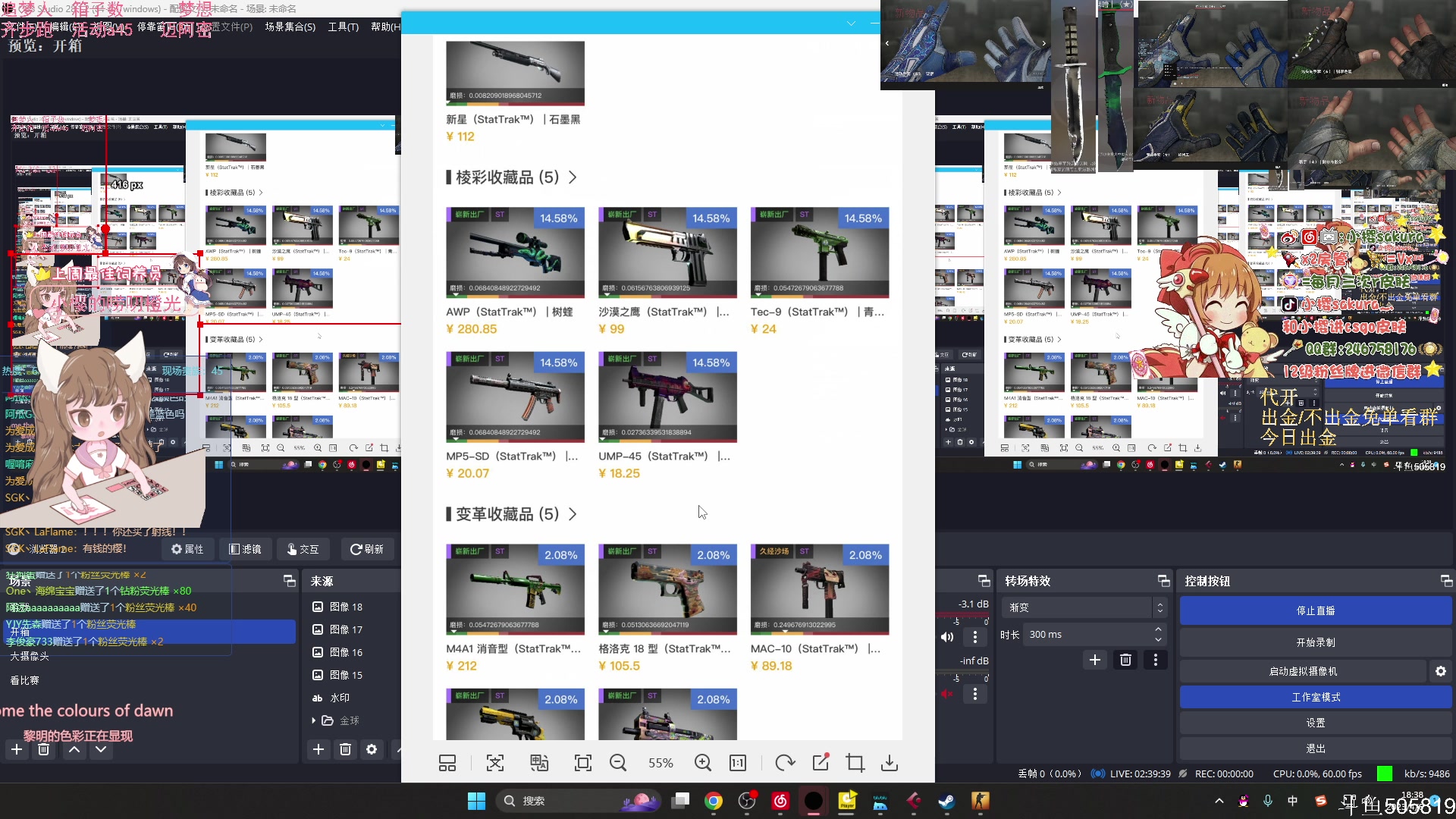1456x819 pixels.
Task: Open Chrome from the taskbar
Action: pyautogui.click(x=714, y=801)
